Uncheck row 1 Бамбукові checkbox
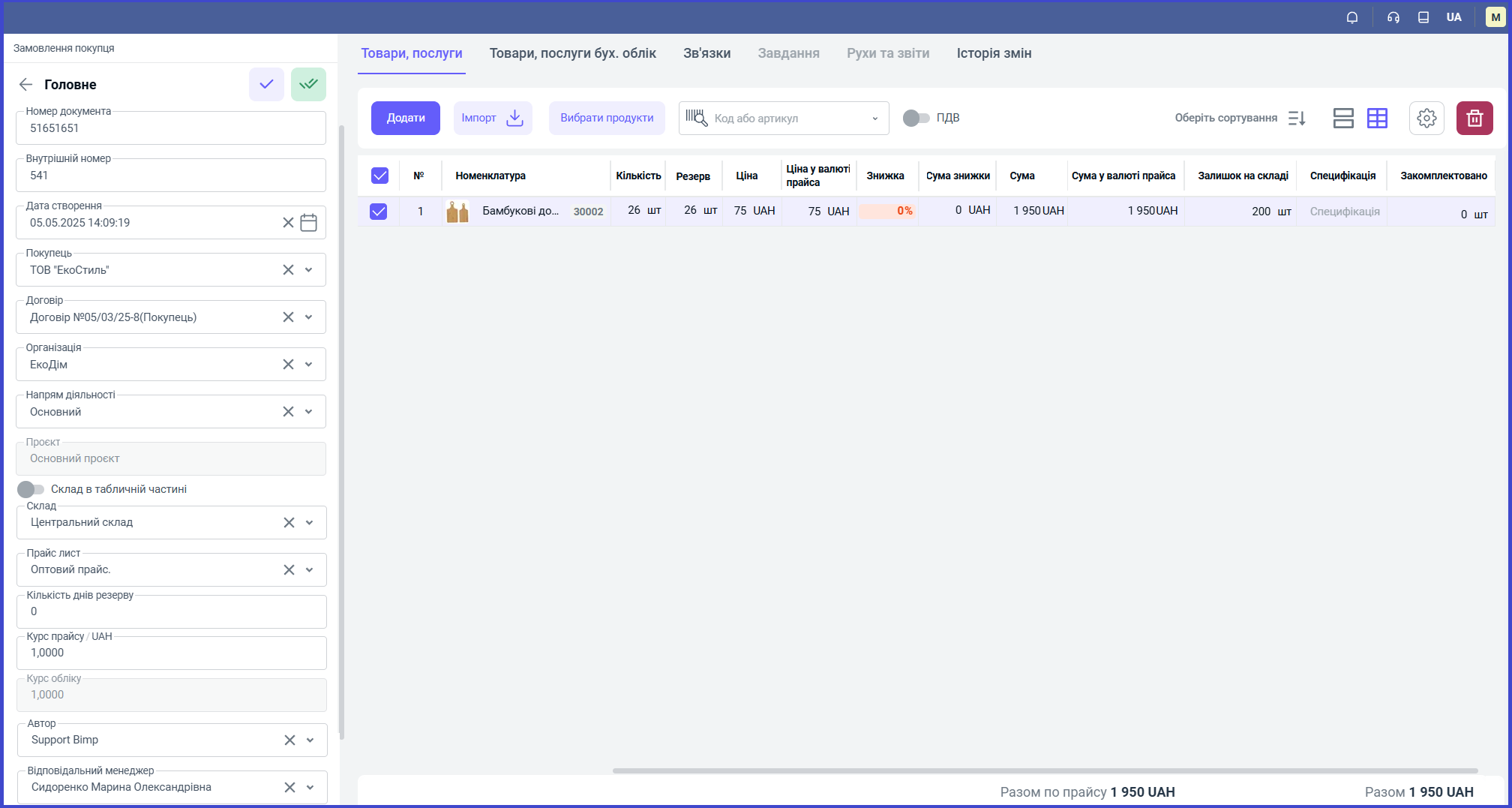1512x808 pixels. point(379,212)
